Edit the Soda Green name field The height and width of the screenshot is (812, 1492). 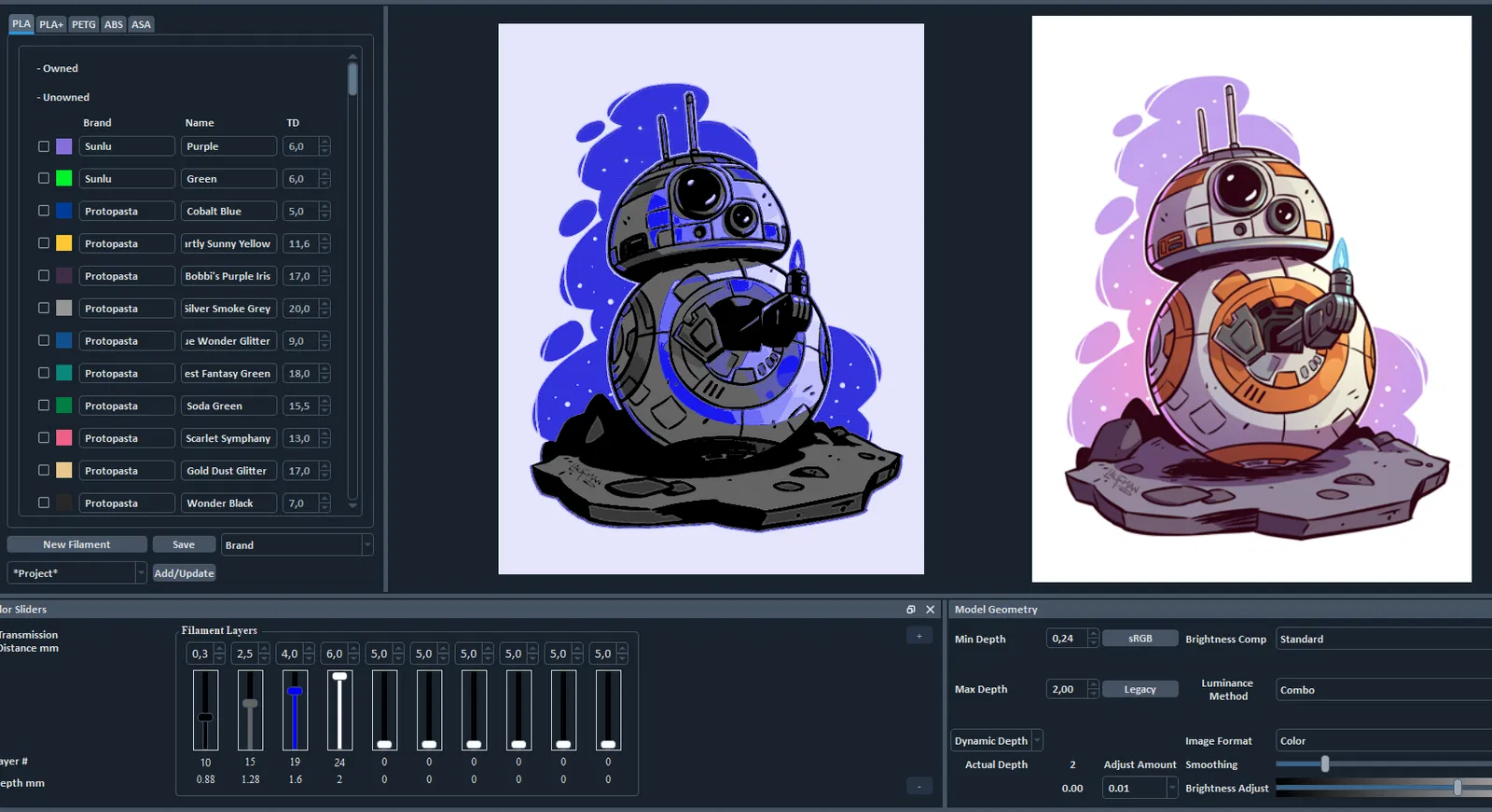point(228,406)
